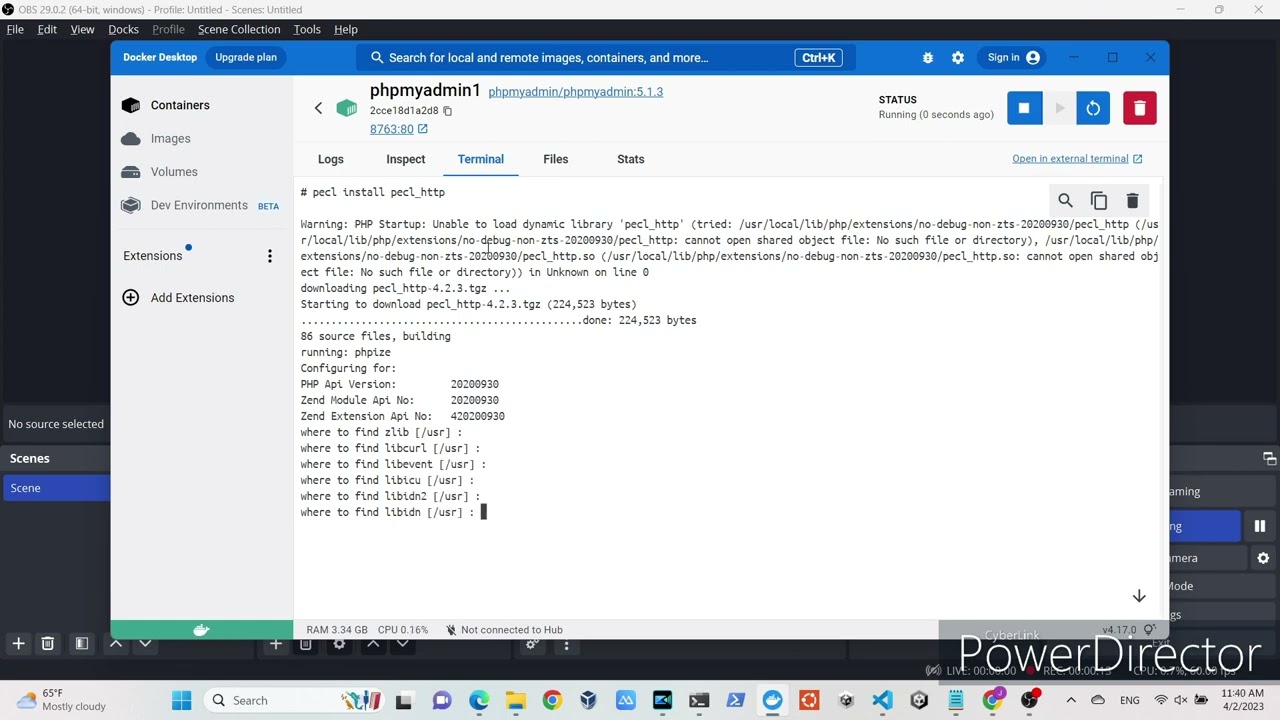Switch to the Logs tab
Screen dimensions: 1280x720
330,159
